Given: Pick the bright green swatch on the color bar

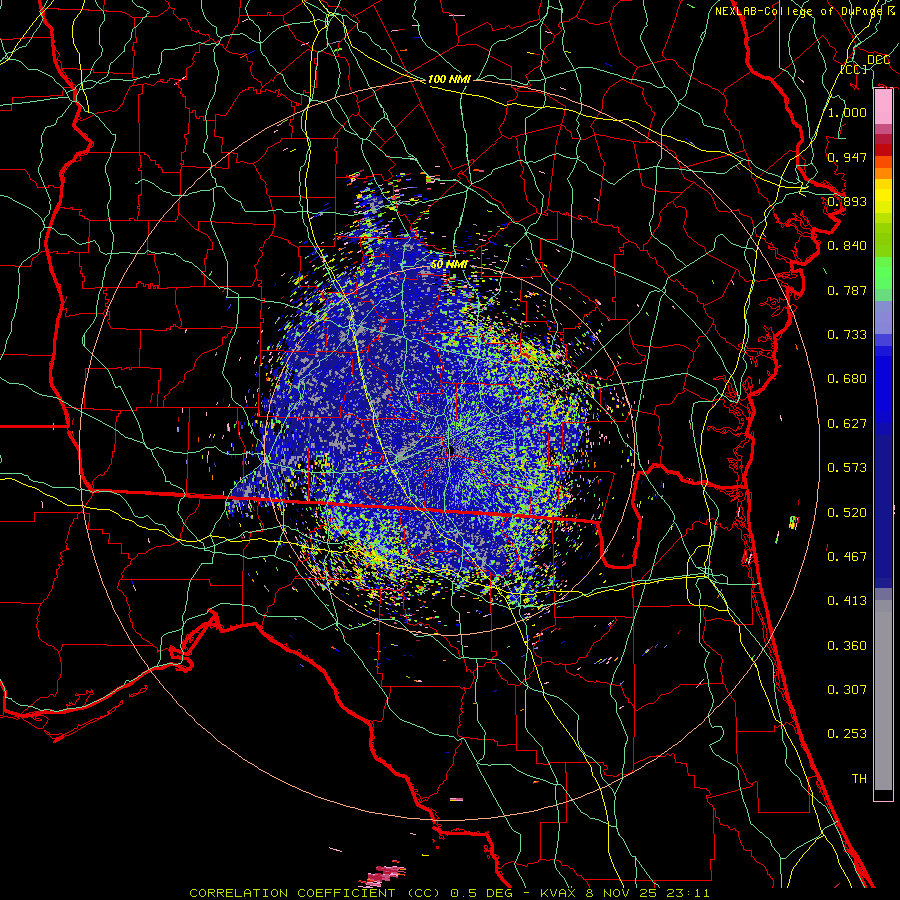Looking at the screenshot, I should pos(883,273).
